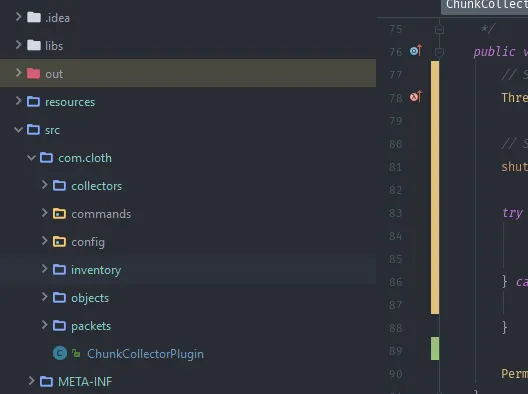Viewport: 528px width, 394px height.
Task: Select the inventory package label
Action: 96,270
